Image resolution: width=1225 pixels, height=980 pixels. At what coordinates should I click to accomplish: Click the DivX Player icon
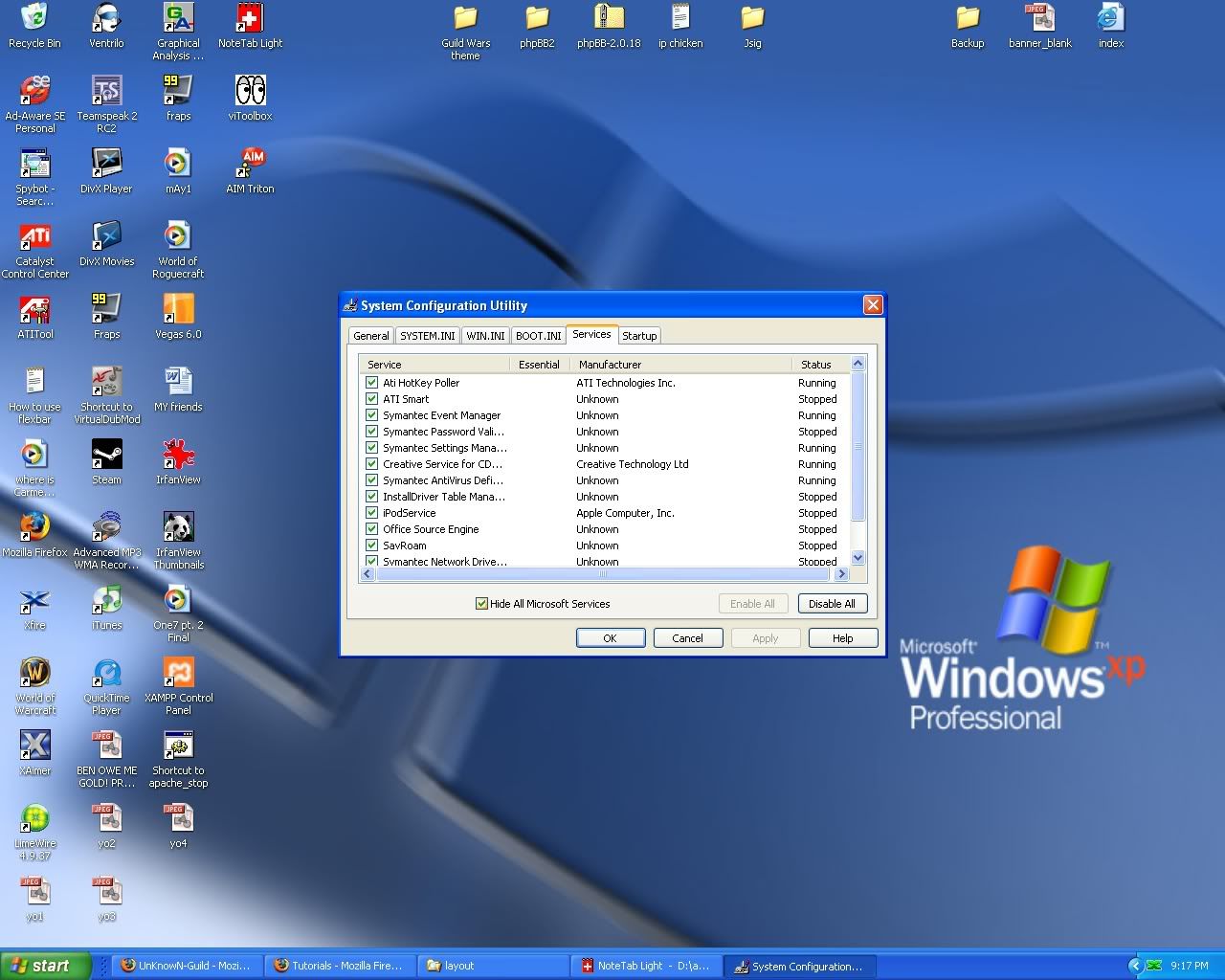[x=106, y=171]
